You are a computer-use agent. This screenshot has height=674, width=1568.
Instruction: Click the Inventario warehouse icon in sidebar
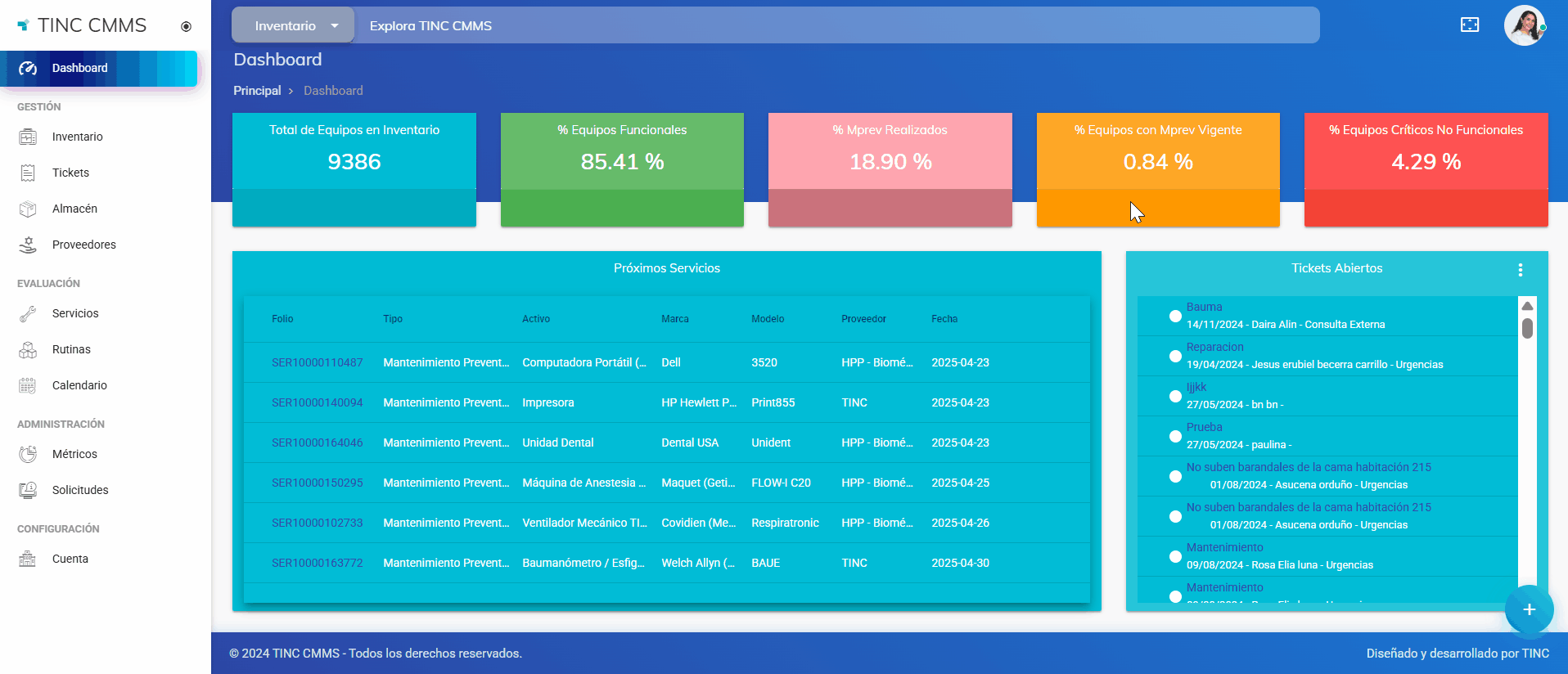[28, 137]
